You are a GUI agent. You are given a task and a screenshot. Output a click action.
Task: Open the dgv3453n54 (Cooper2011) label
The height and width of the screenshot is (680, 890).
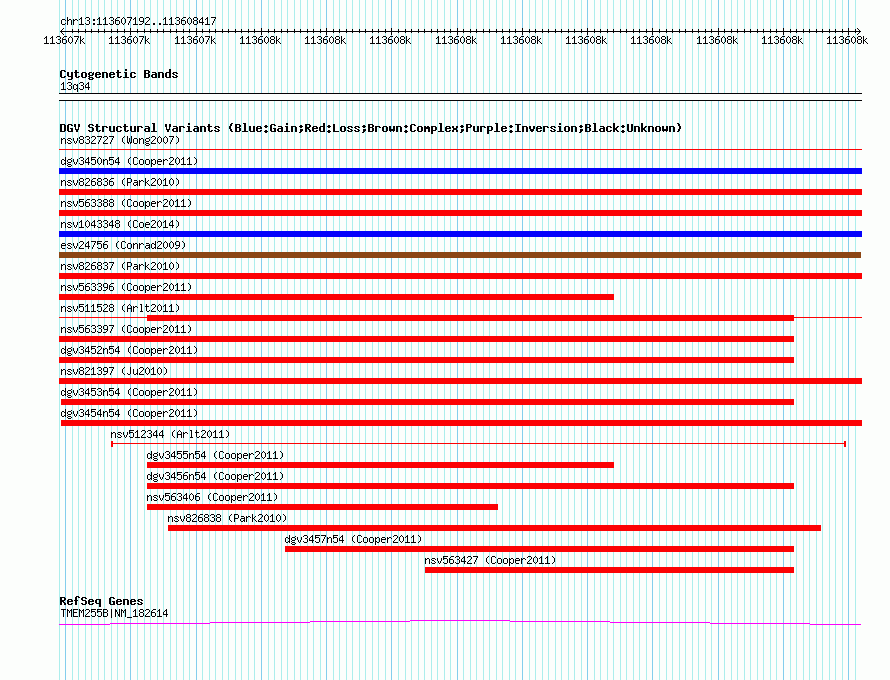[x=129, y=392]
